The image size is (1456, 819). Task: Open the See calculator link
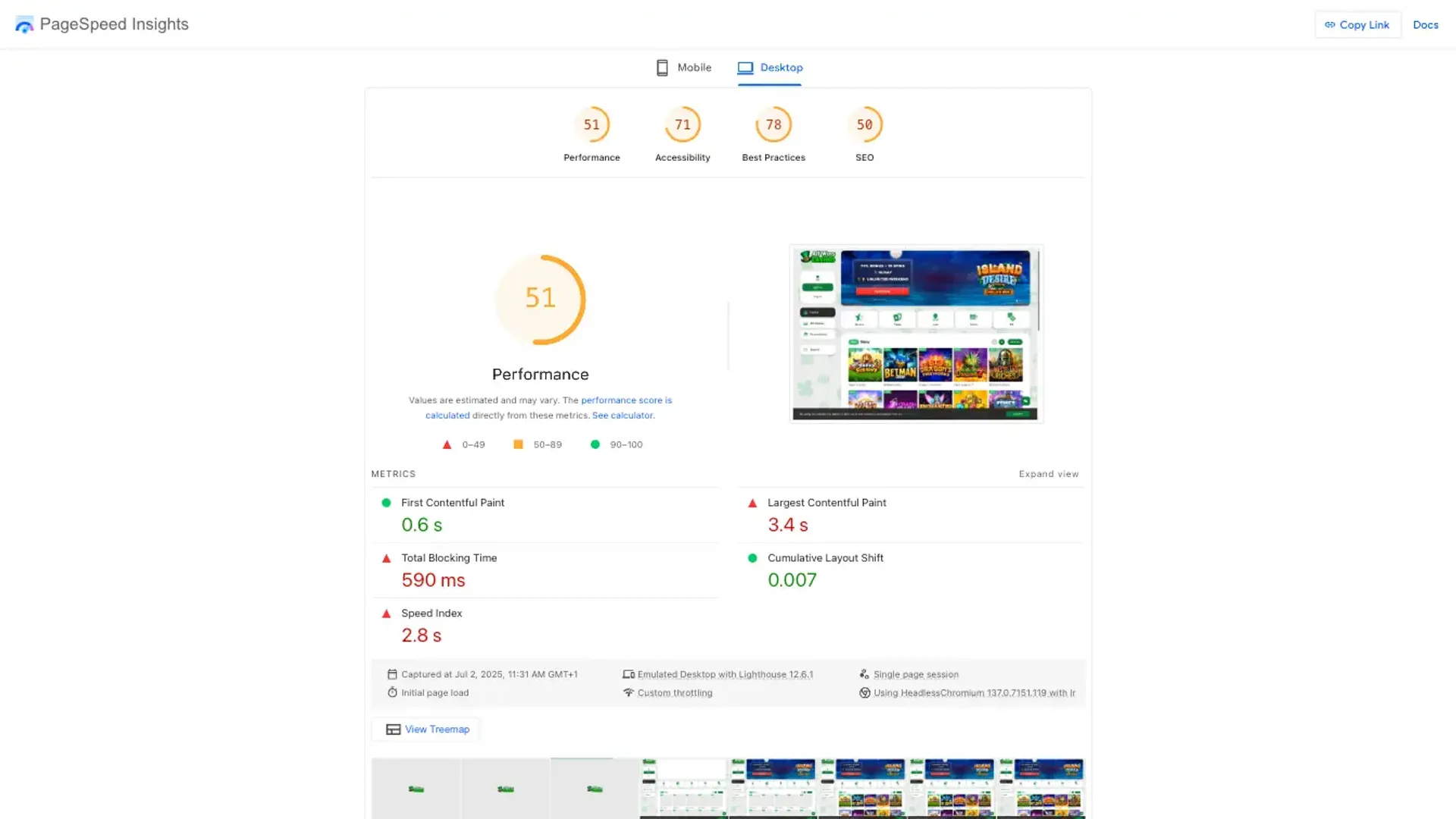coord(622,416)
